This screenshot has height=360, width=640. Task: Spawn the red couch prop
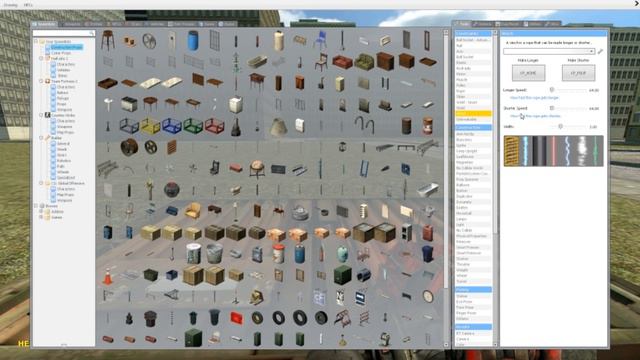tap(342, 62)
